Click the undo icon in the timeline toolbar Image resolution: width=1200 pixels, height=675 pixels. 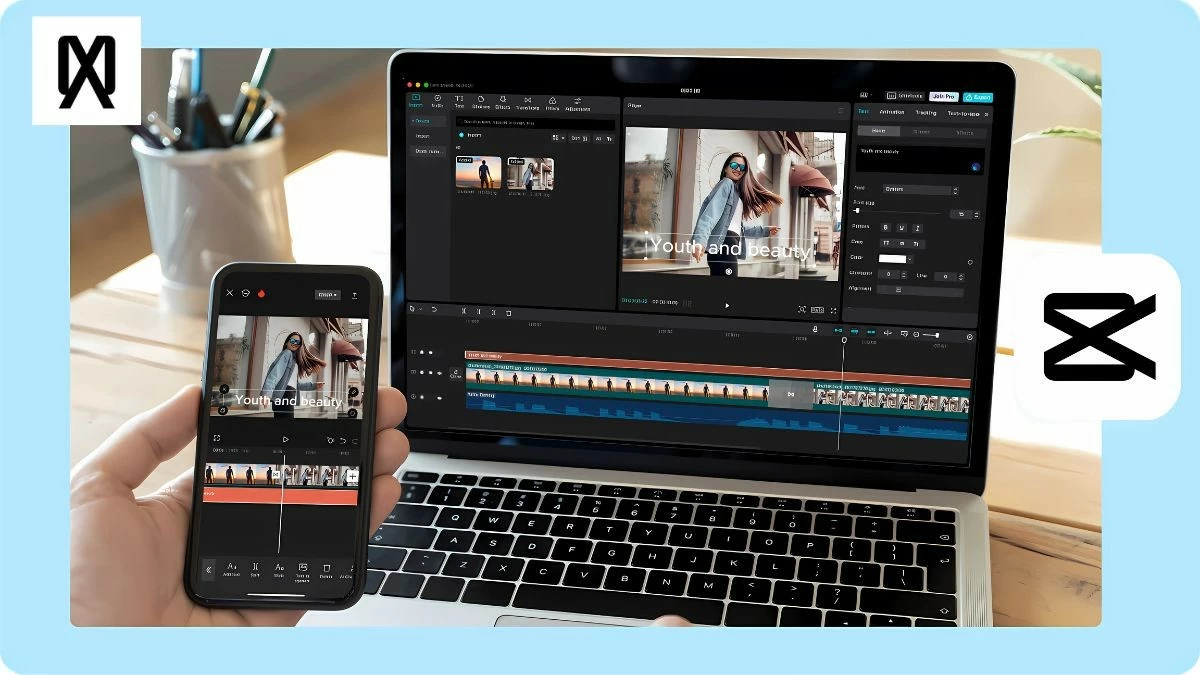click(434, 307)
